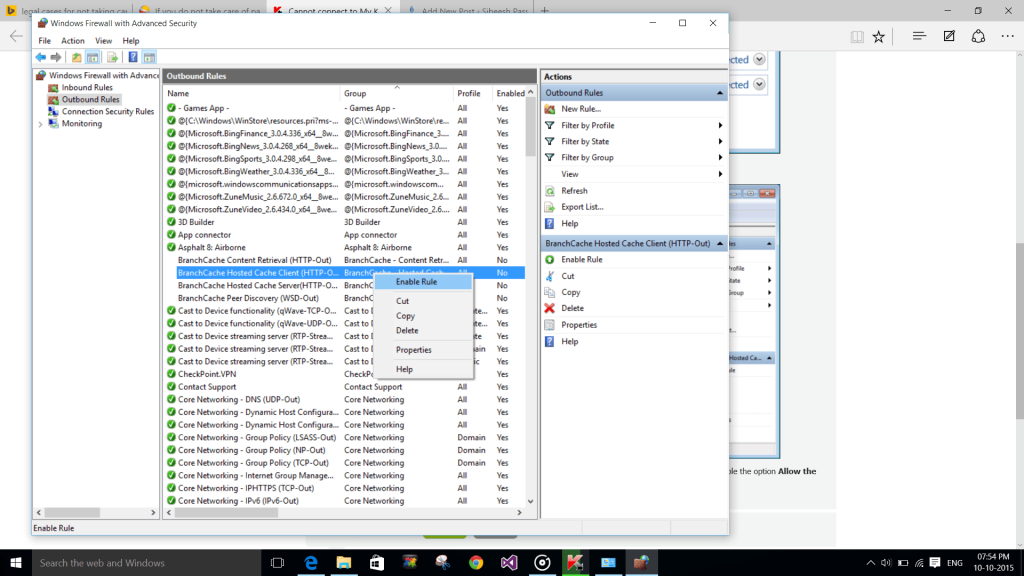
Task: Expand the Filter by Profile submenu arrow
Action: click(x=720, y=125)
